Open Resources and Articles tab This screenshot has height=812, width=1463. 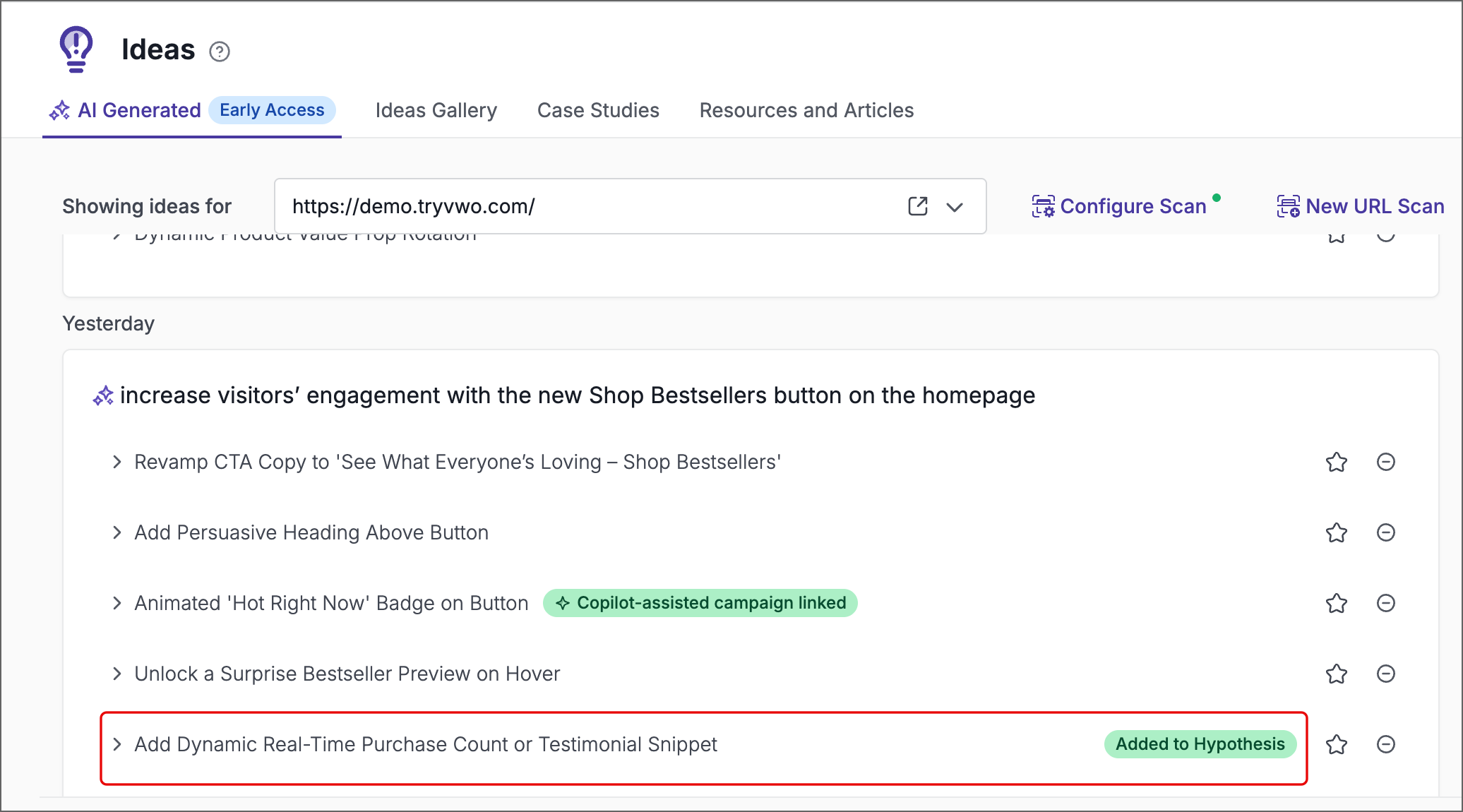(x=806, y=110)
